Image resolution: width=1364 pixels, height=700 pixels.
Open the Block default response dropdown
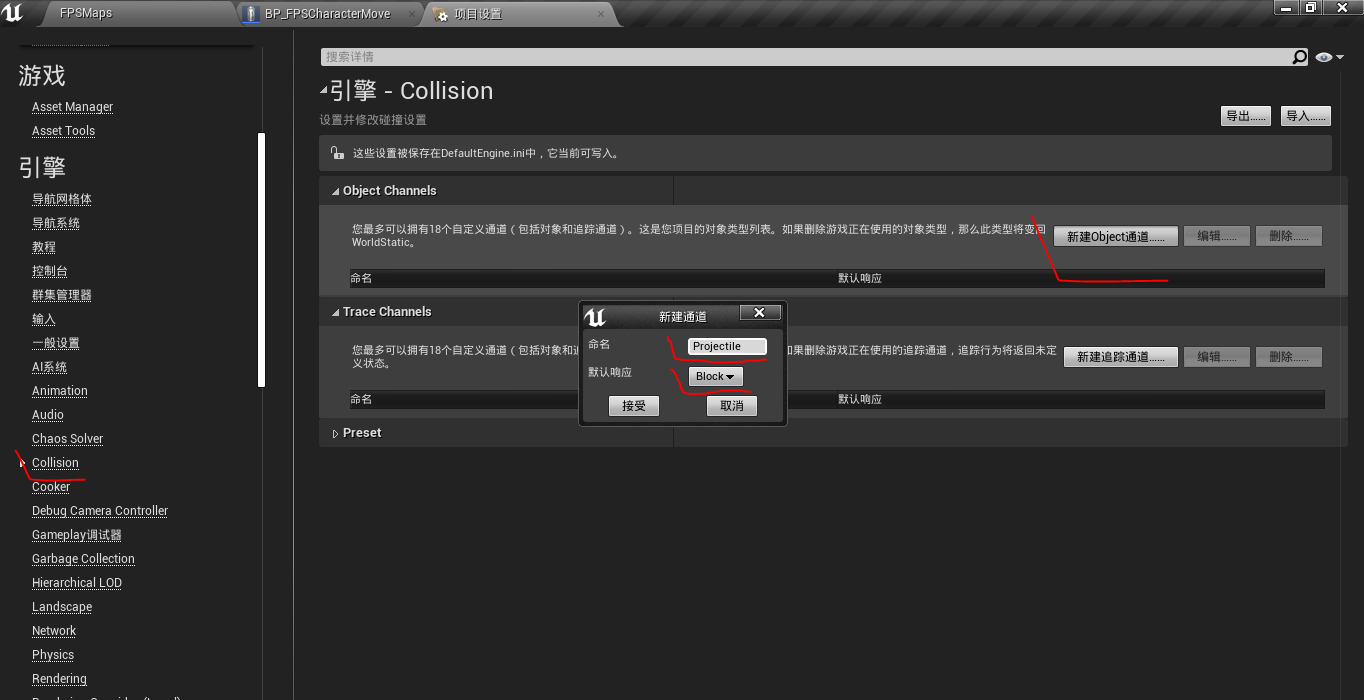715,376
